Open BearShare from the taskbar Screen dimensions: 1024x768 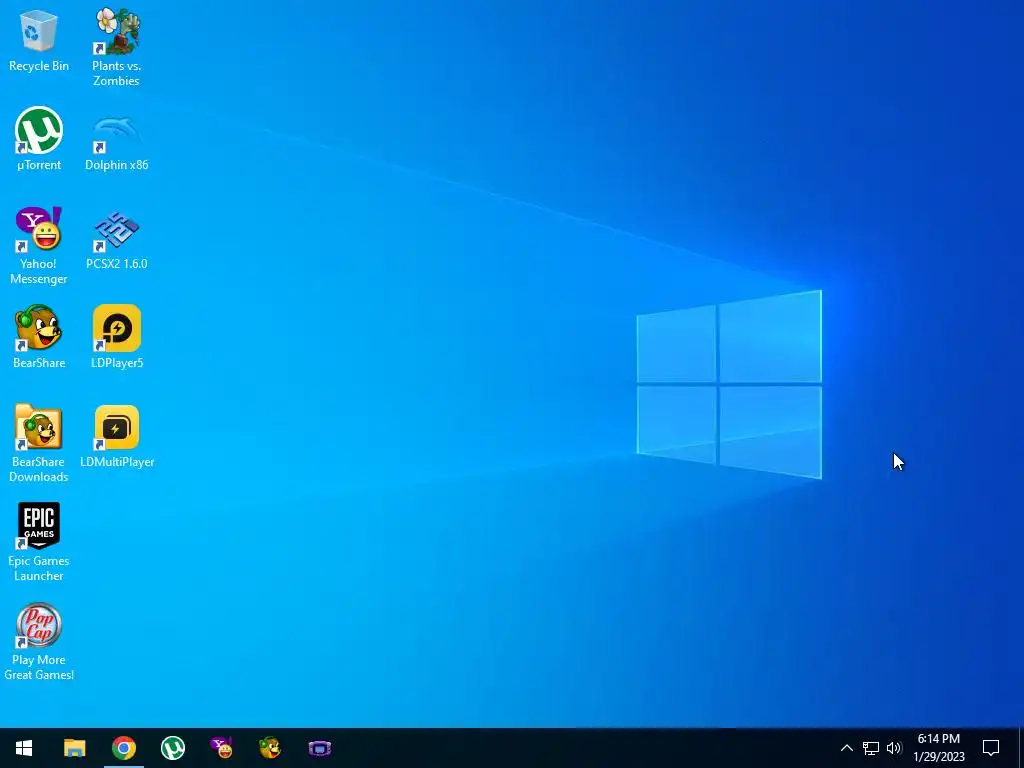(270, 748)
